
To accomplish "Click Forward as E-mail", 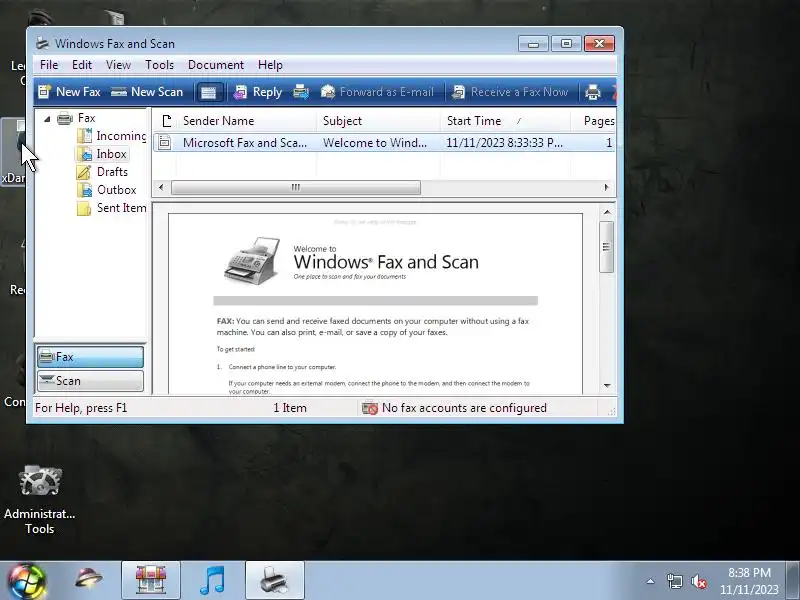I will pos(377,92).
